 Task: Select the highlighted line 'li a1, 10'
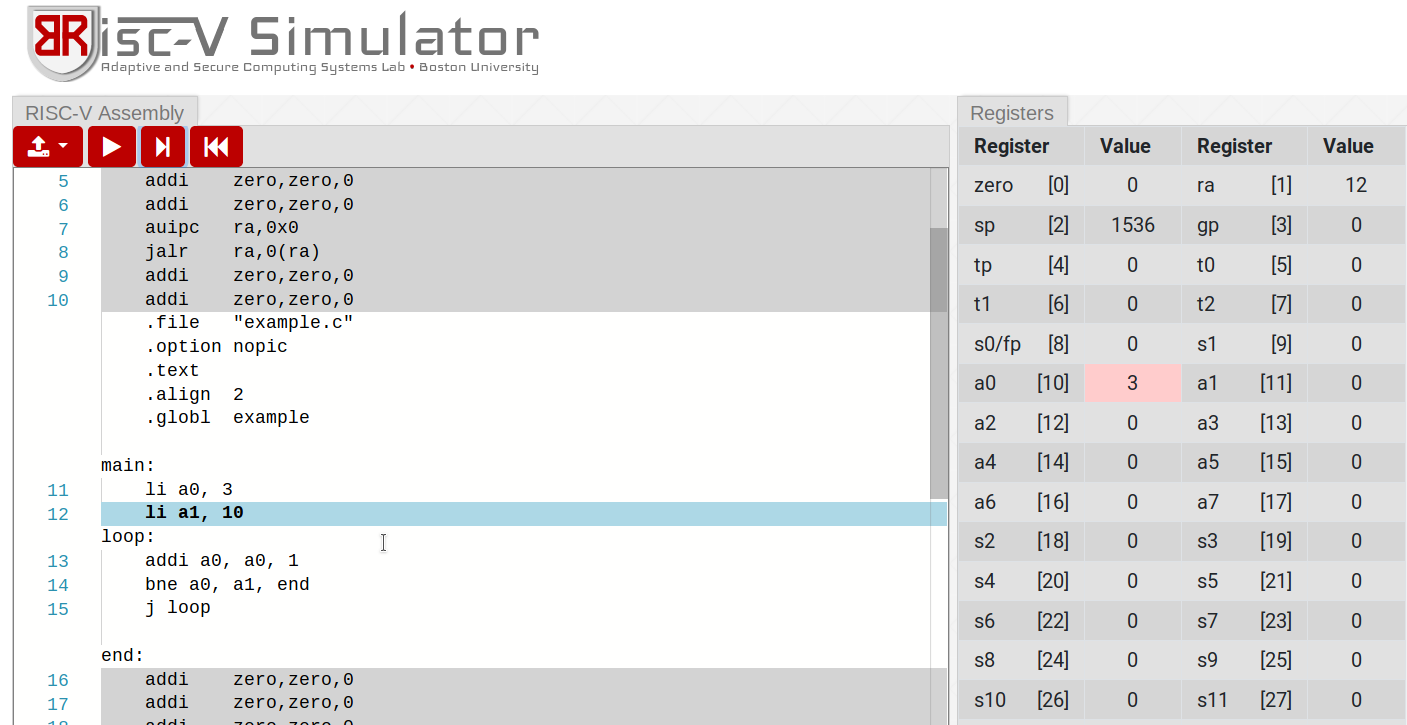coord(195,513)
